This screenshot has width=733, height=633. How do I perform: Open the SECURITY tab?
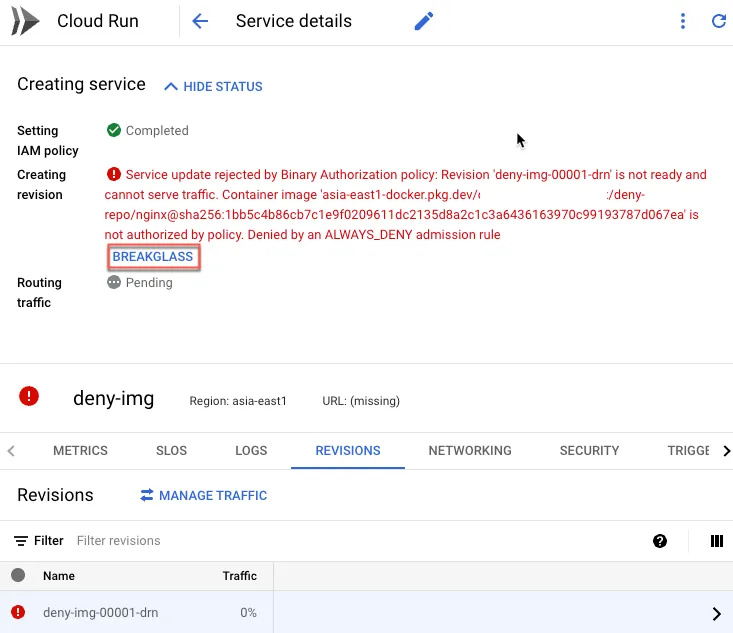click(589, 451)
